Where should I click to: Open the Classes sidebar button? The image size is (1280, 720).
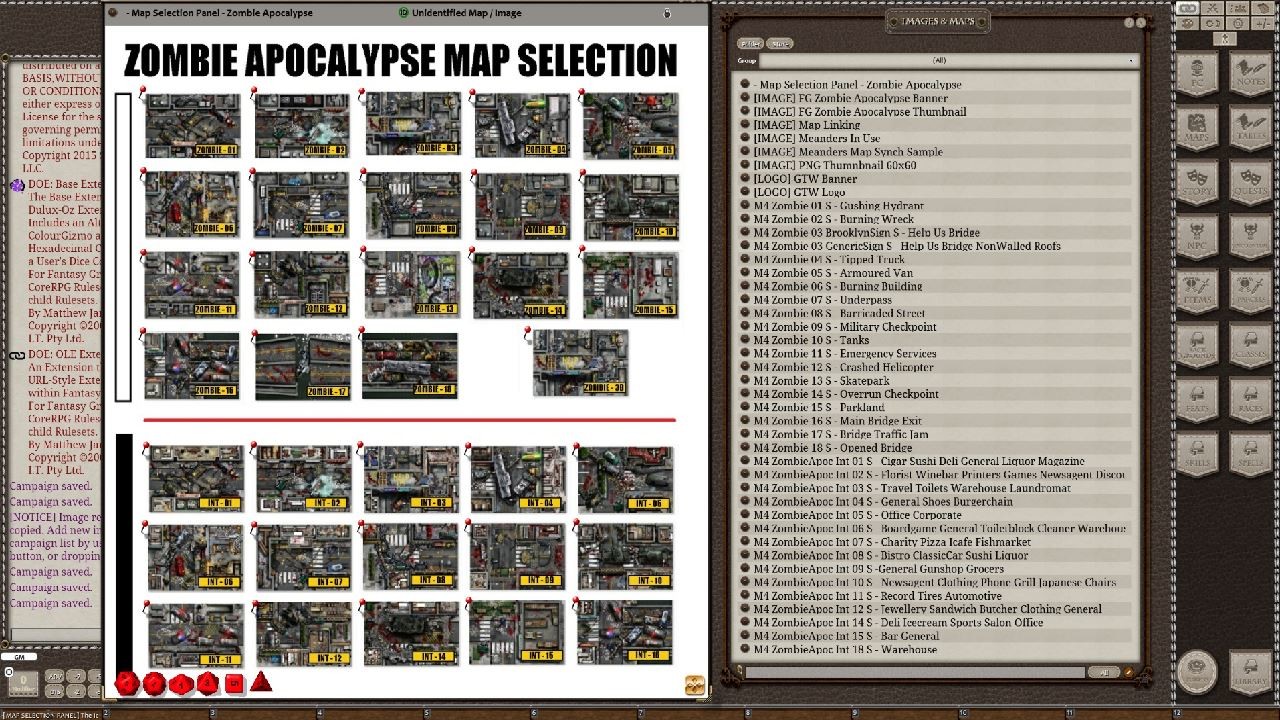(1250, 344)
